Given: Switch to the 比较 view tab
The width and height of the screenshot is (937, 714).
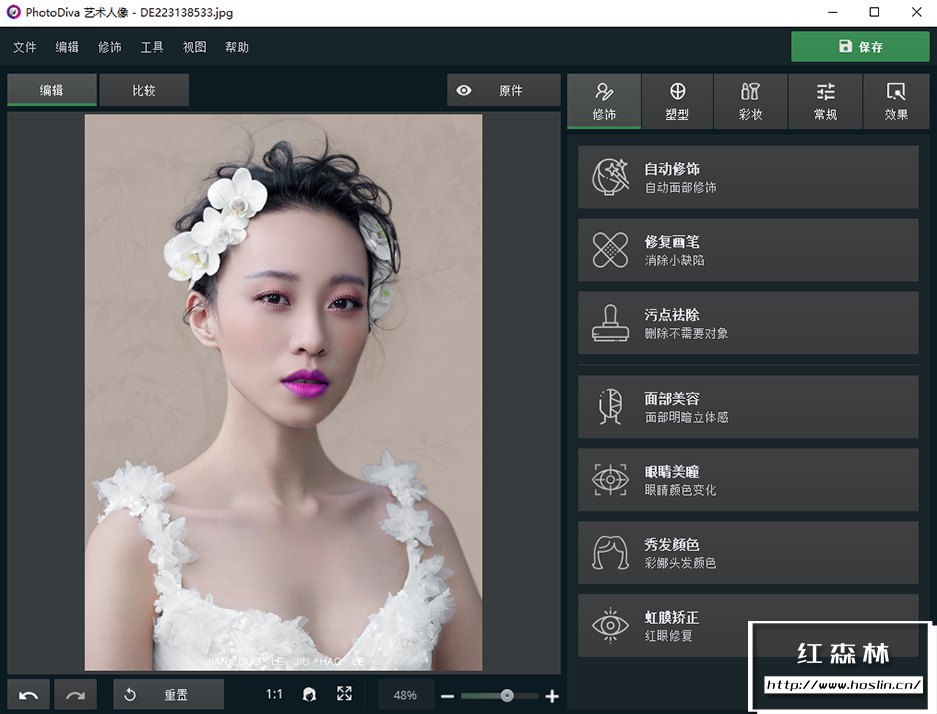Looking at the screenshot, I should pos(144,90).
